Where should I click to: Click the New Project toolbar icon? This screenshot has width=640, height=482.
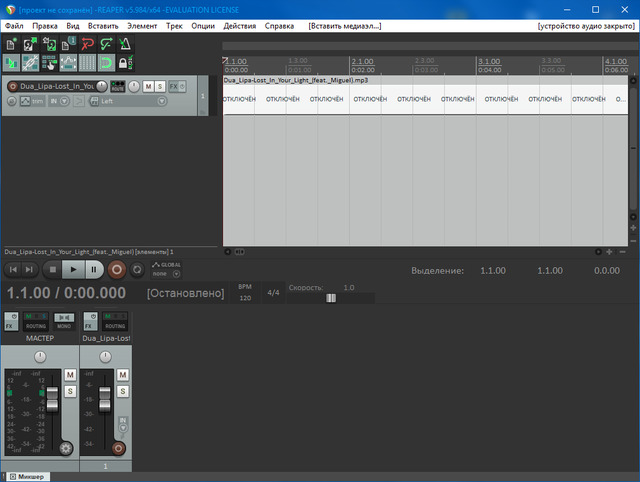point(12,44)
